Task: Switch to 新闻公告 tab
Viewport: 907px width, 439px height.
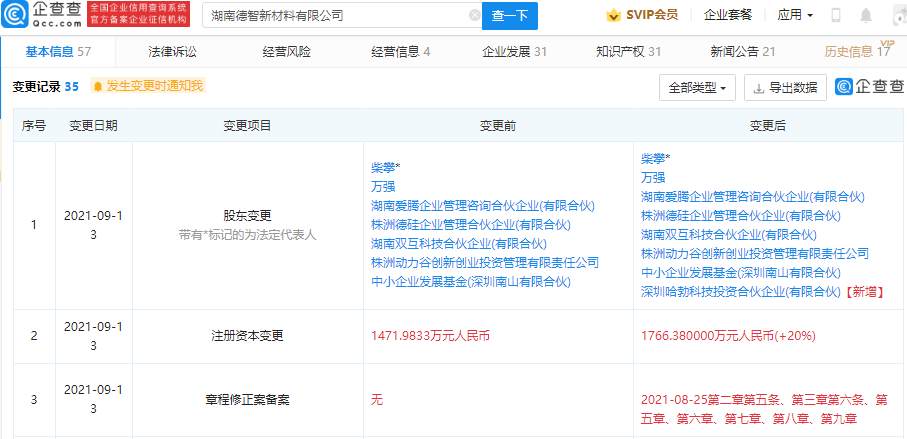Action: coord(743,52)
